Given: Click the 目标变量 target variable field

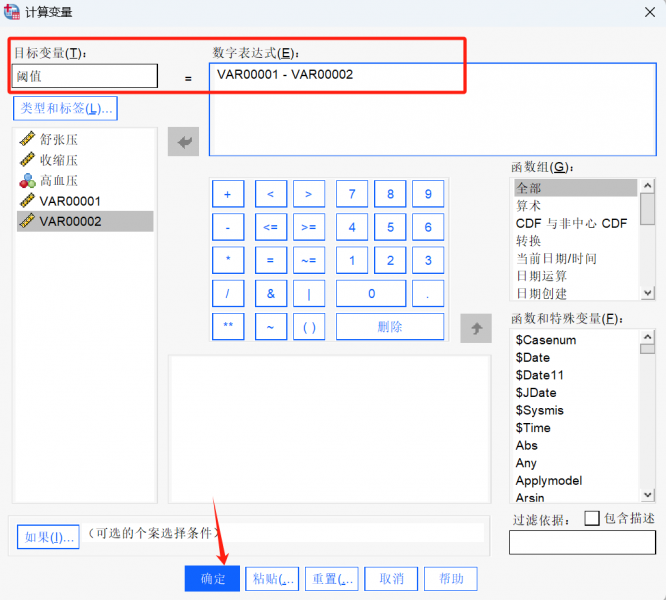Looking at the screenshot, I should (x=85, y=76).
